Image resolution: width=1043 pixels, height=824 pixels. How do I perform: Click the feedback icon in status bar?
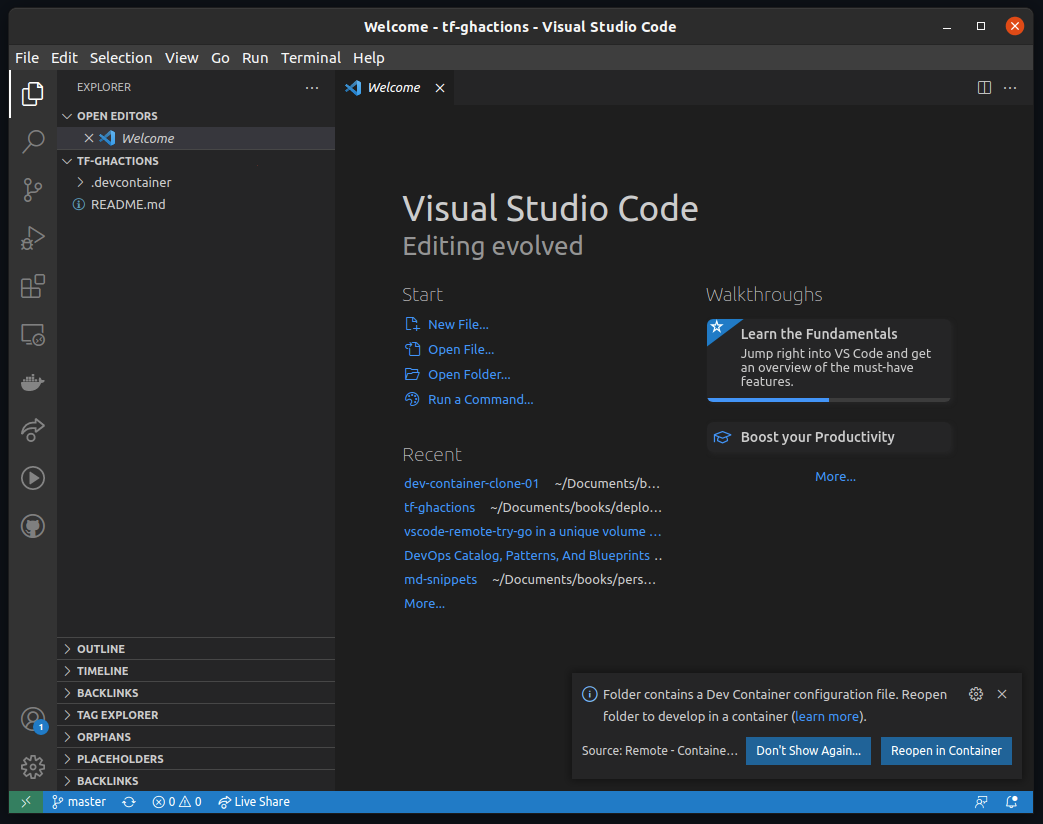click(x=981, y=802)
